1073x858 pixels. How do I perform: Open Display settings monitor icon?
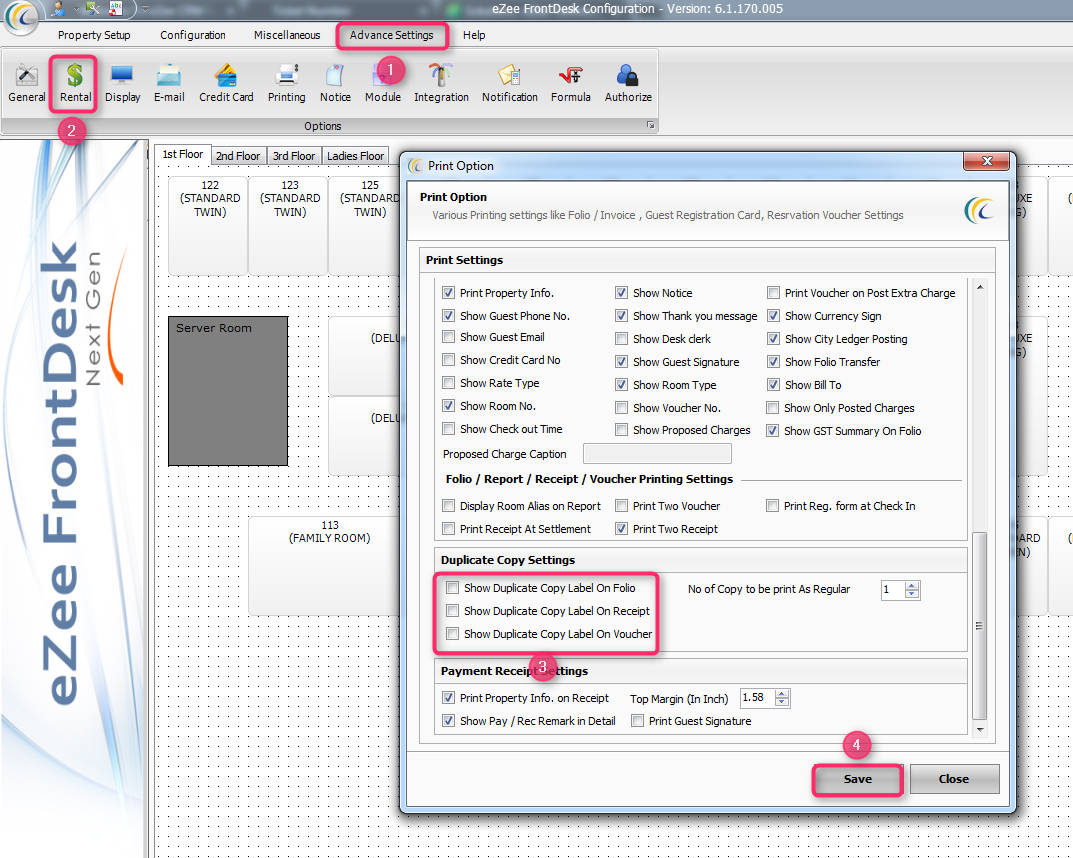[122, 83]
